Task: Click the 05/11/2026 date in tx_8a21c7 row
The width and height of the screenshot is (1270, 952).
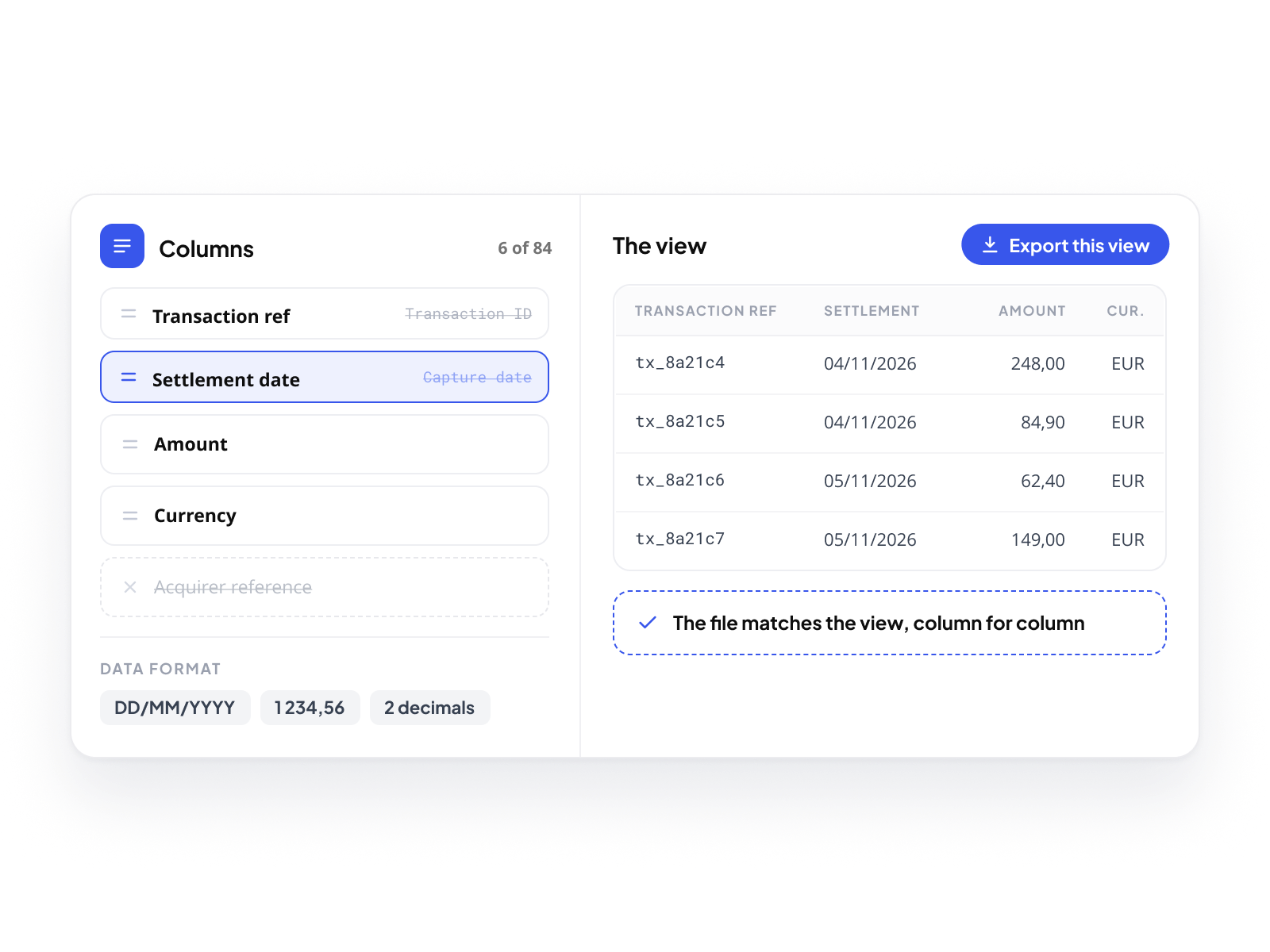Action: [870, 539]
